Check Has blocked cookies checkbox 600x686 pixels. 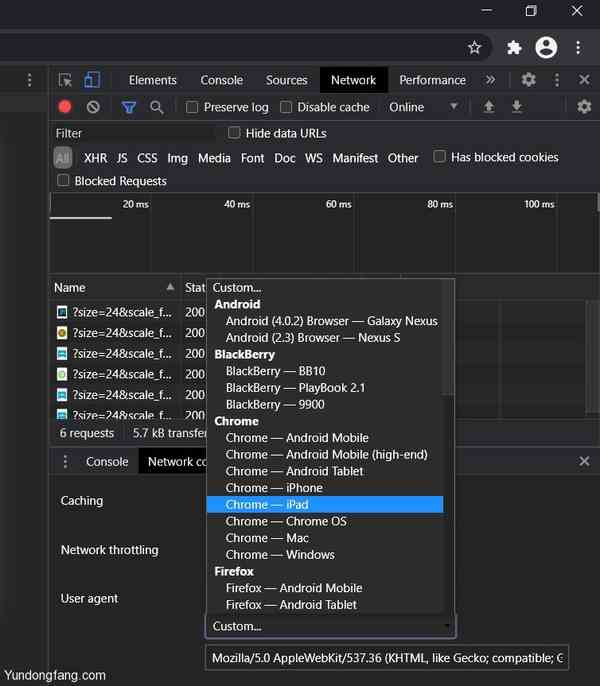click(x=439, y=157)
